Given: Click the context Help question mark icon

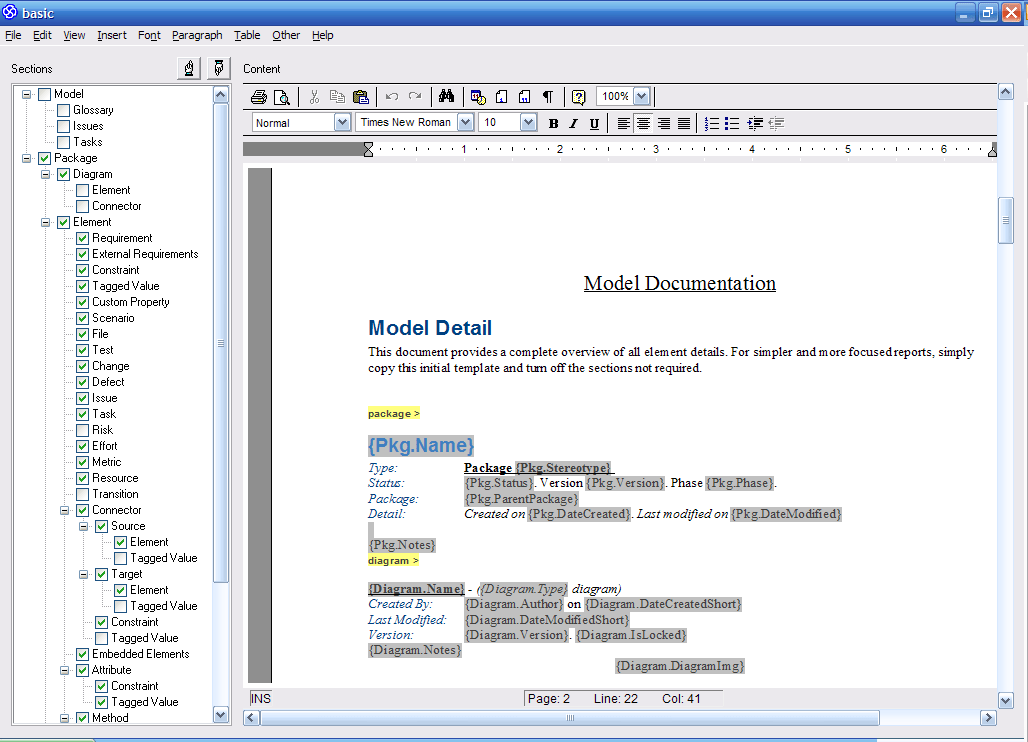Looking at the screenshot, I should pos(578,96).
